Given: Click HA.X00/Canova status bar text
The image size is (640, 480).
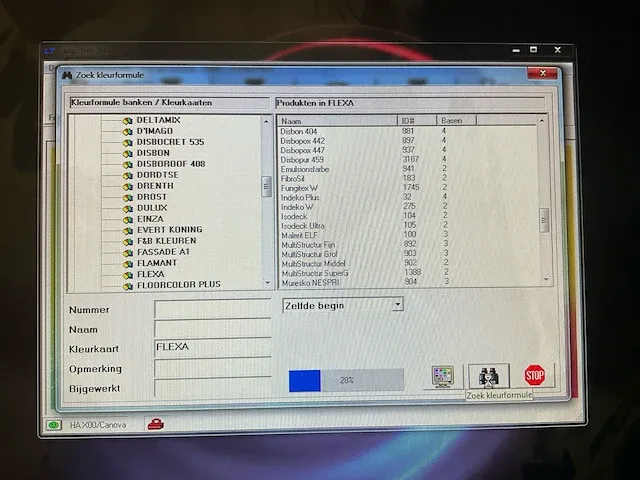Looking at the screenshot, I should point(98,425).
